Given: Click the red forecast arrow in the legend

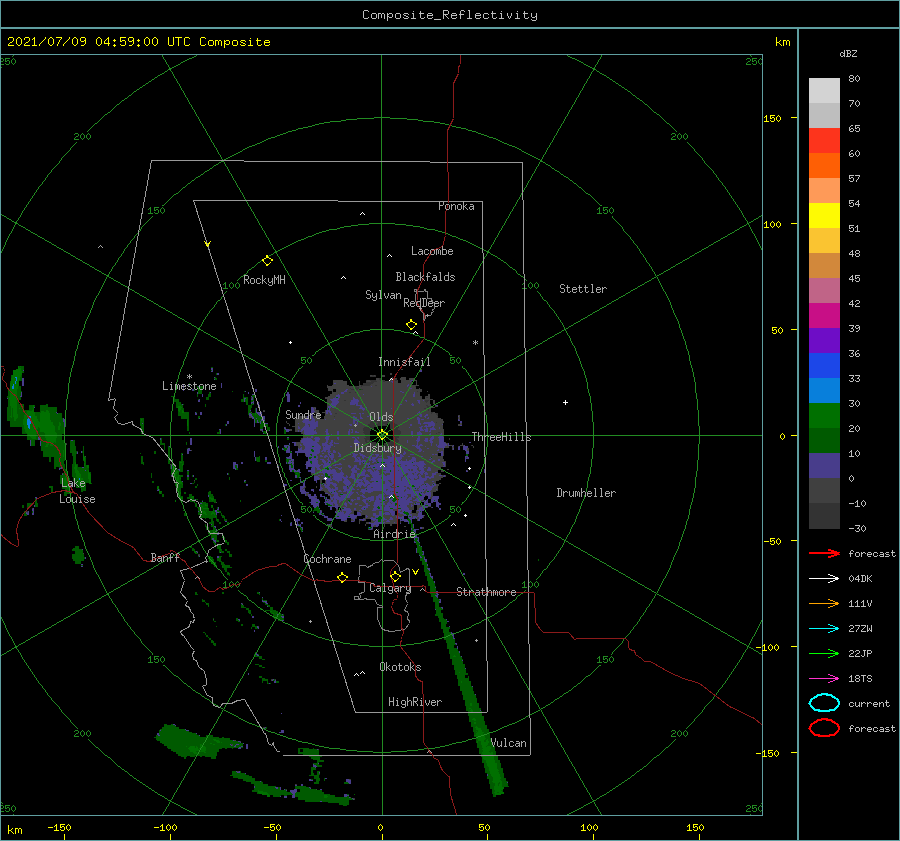Looking at the screenshot, I should (x=824, y=553).
